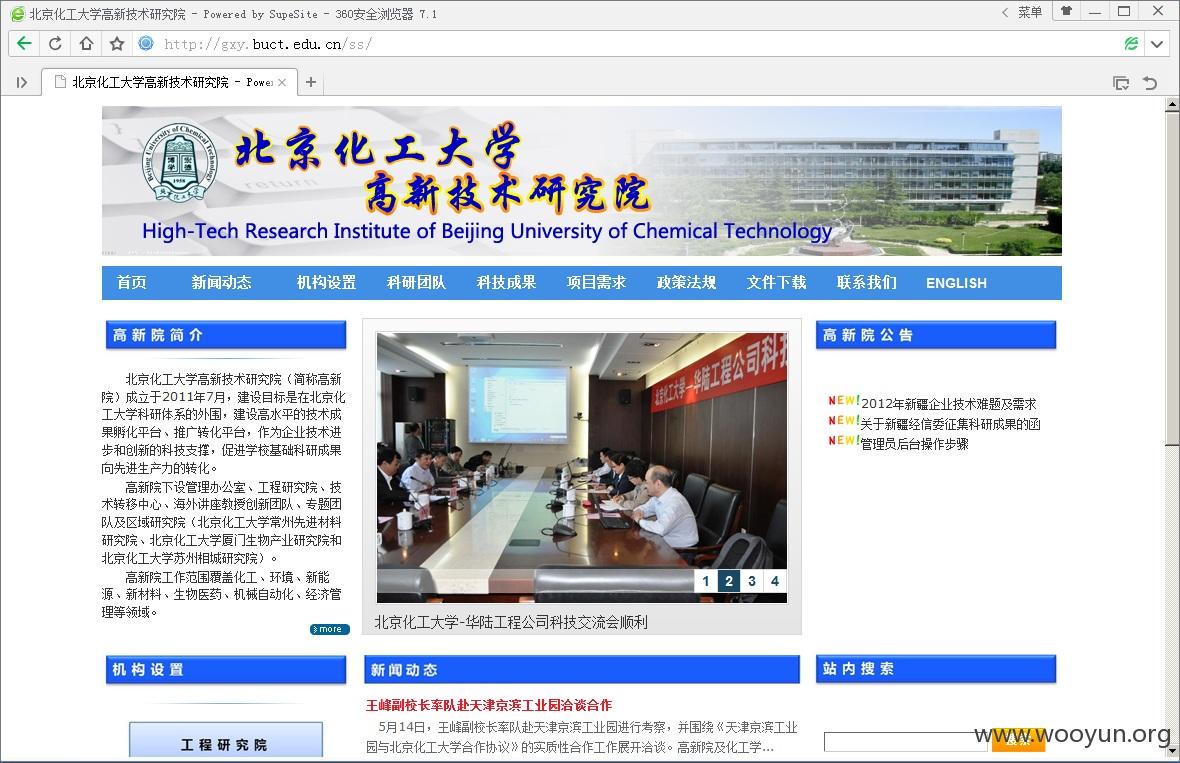The image size is (1180, 763).
Task: Go to 首页 in the navigation bar
Action: click(x=132, y=282)
